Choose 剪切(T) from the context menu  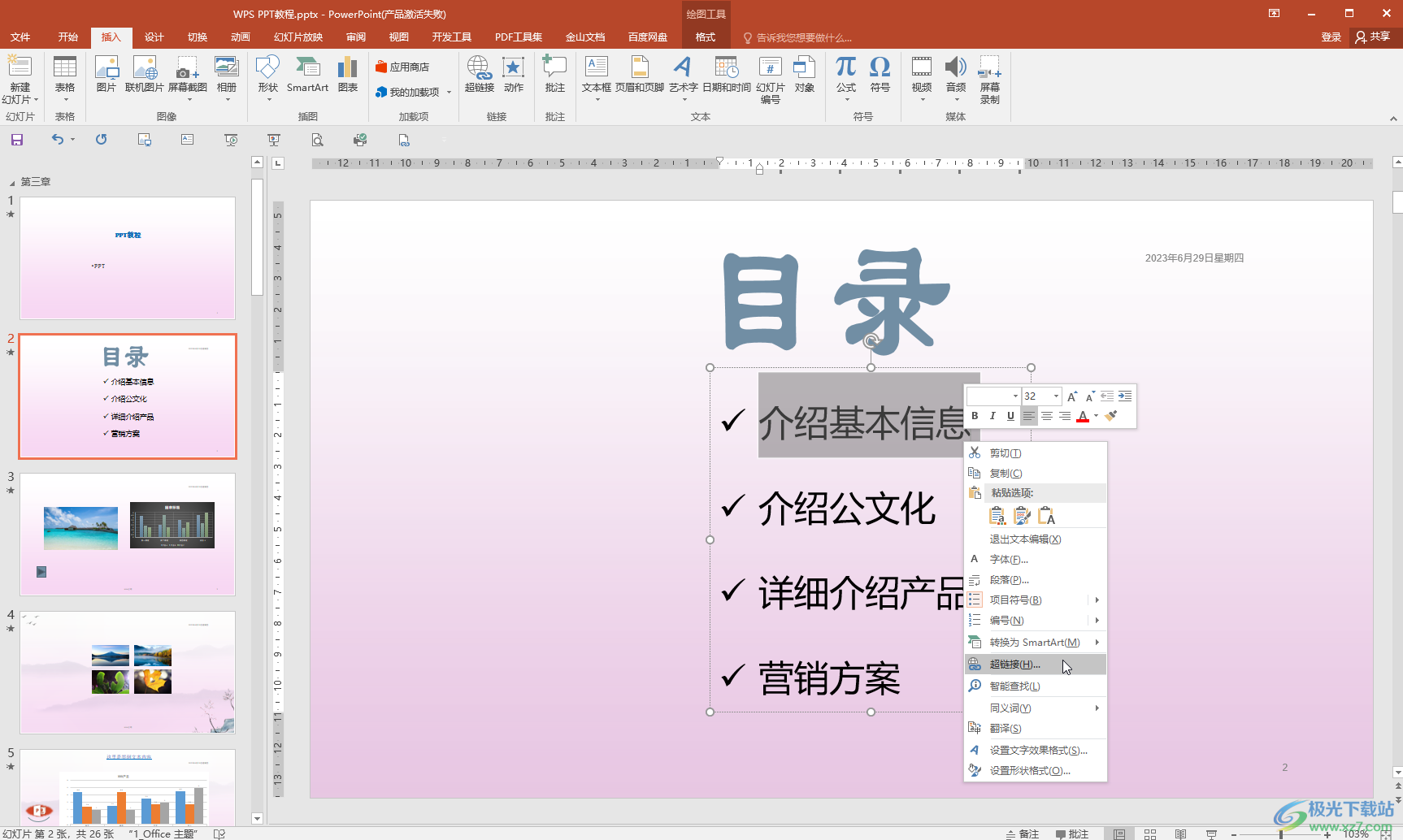click(1036, 453)
